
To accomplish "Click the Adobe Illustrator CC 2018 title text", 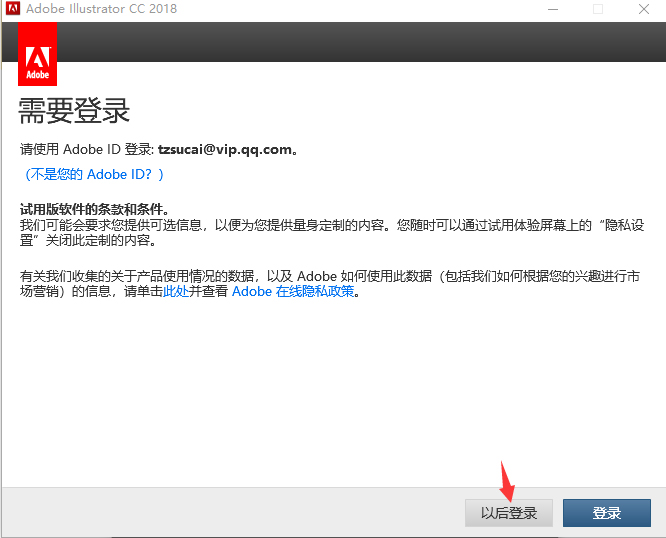I will (102, 8).
